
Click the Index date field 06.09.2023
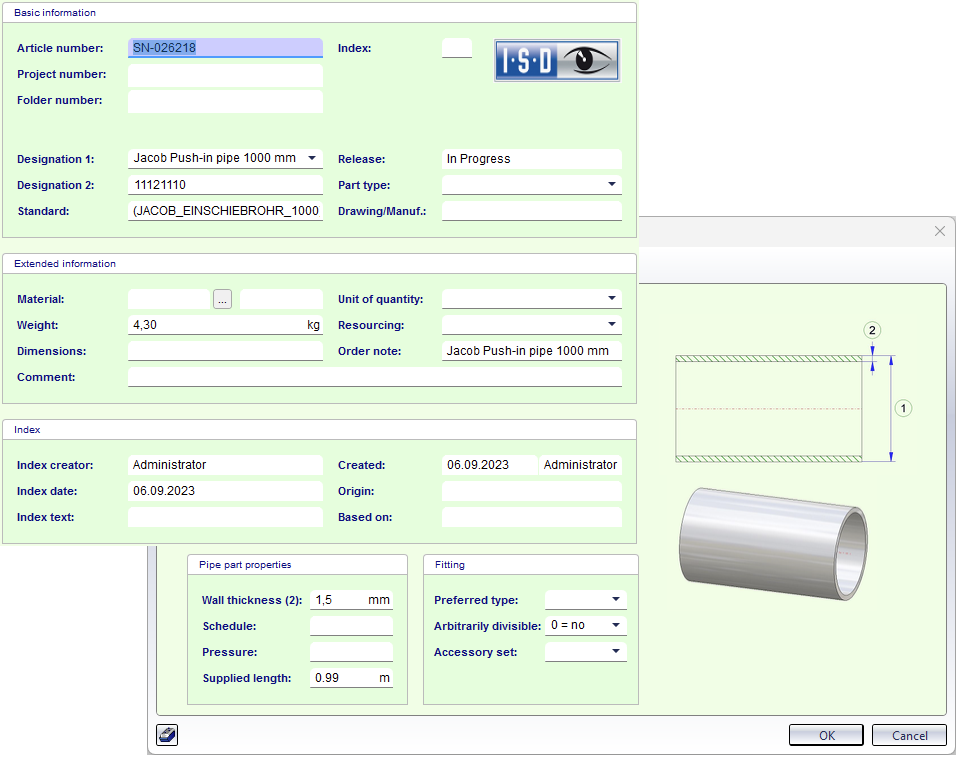pos(225,491)
